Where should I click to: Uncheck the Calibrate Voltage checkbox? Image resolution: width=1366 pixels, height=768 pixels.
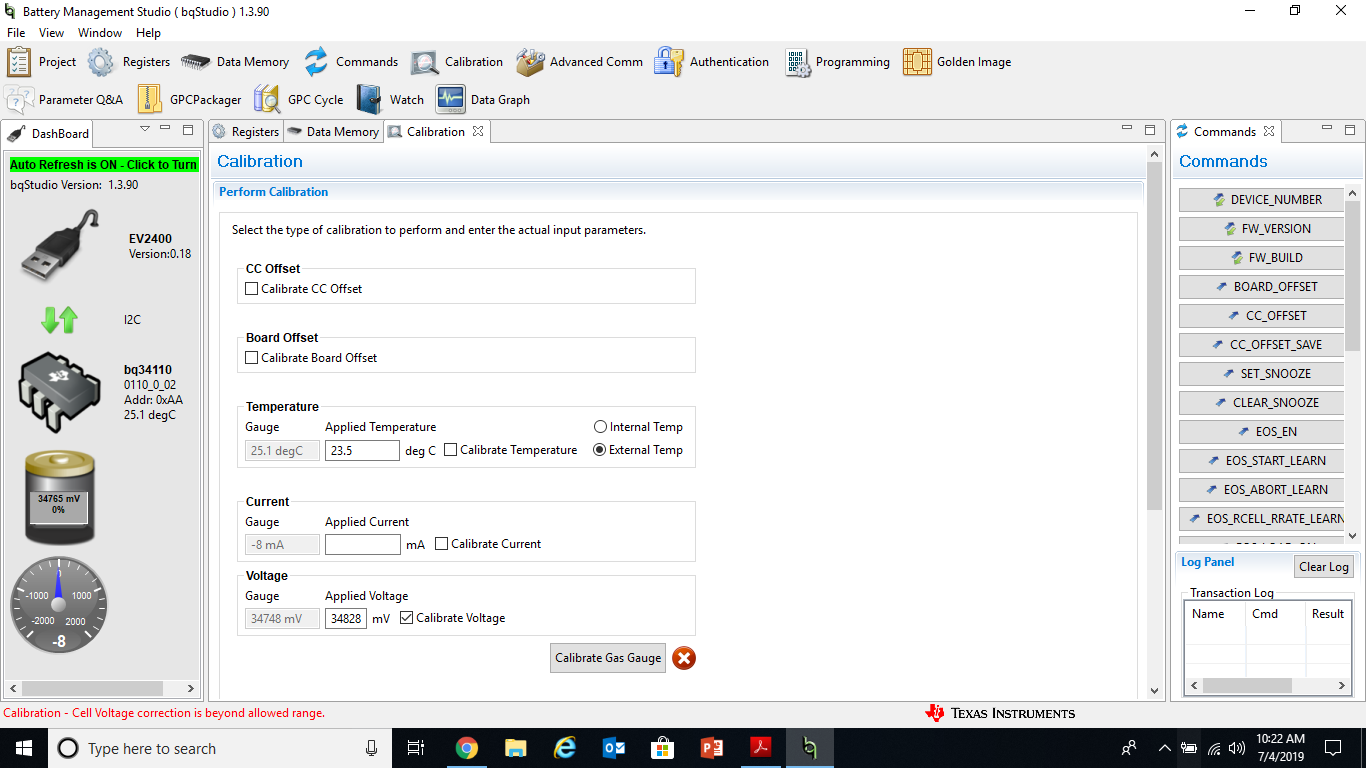(407, 618)
